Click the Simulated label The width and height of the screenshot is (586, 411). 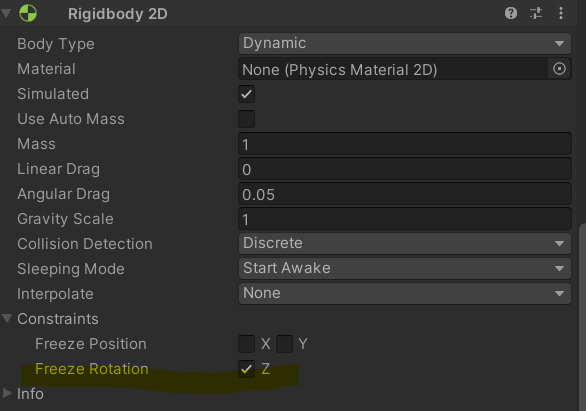53,94
